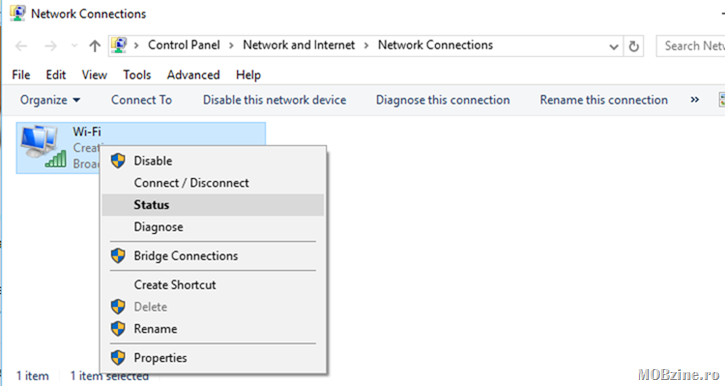Click the shield icon next to Disable
The height and width of the screenshot is (386, 725).
click(118, 161)
